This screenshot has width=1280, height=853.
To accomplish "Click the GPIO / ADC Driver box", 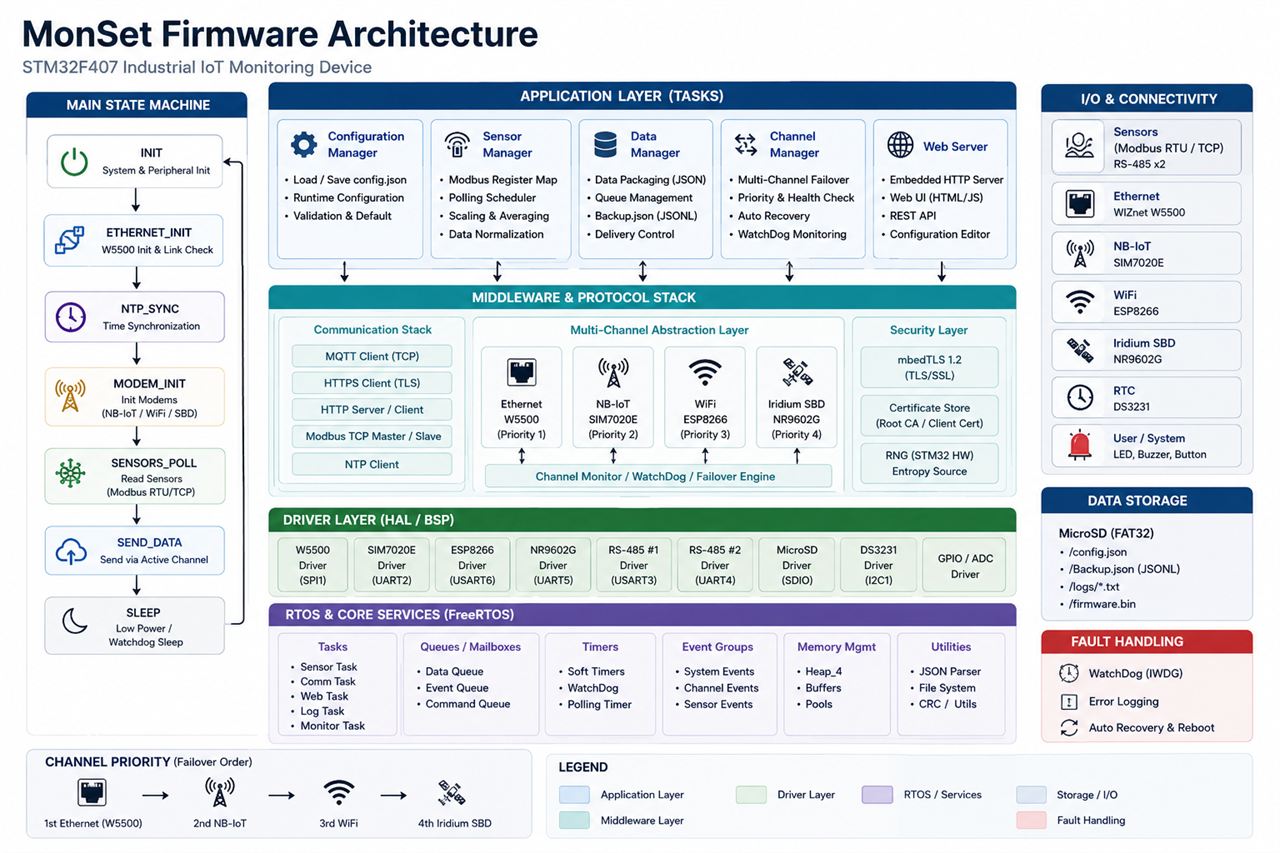I will pos(965,566).
